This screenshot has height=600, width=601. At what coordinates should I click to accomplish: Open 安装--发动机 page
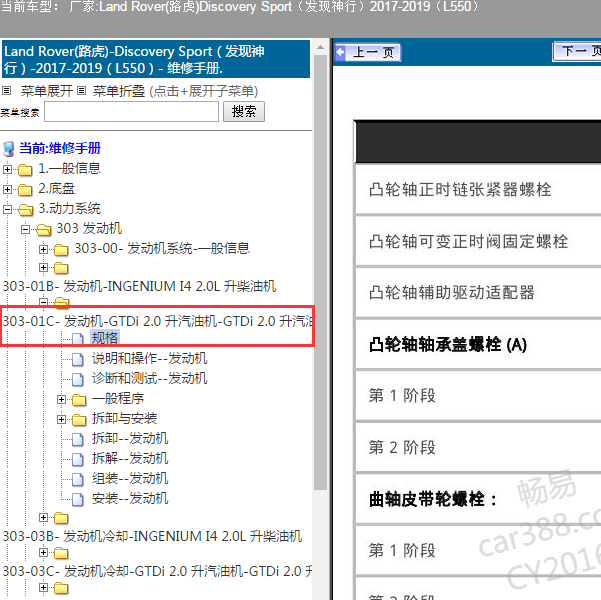pos(130,498)
